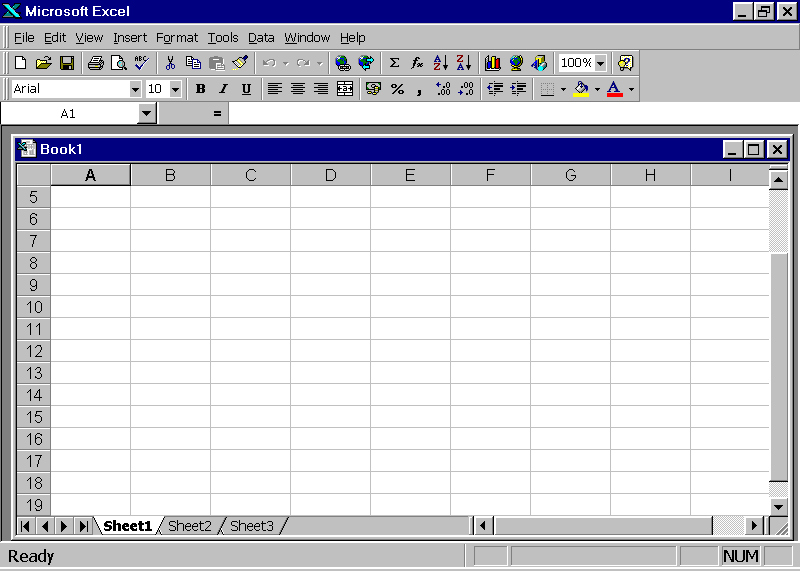Select row 12 header
Image resolution: width=800 pixels, height=571 pixels.
pyautogui.click(x=34, y=351)
